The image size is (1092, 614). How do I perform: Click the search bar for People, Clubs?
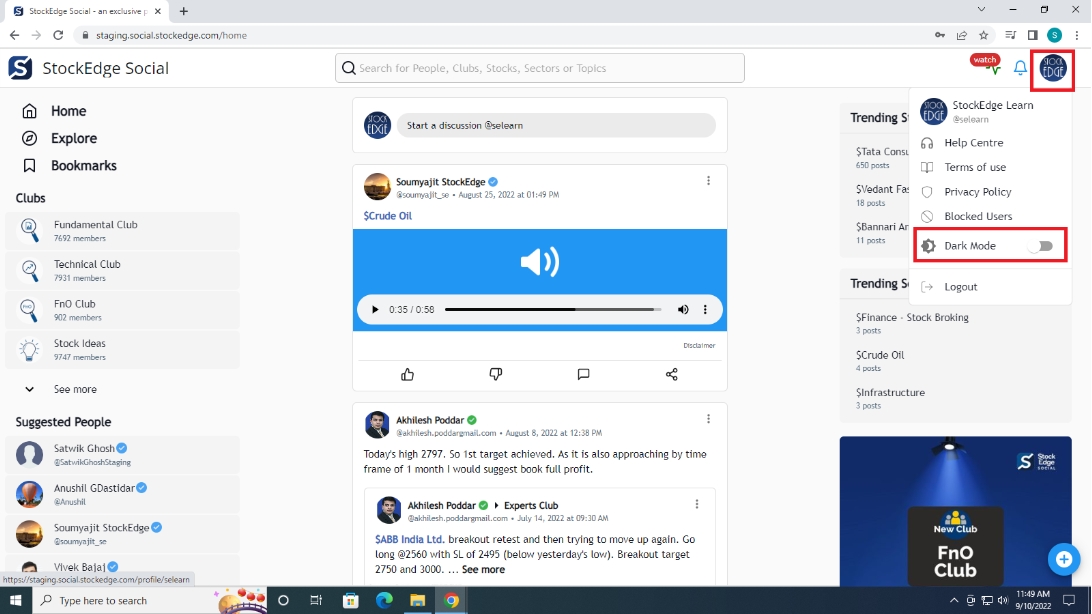(x=540, y=68)
